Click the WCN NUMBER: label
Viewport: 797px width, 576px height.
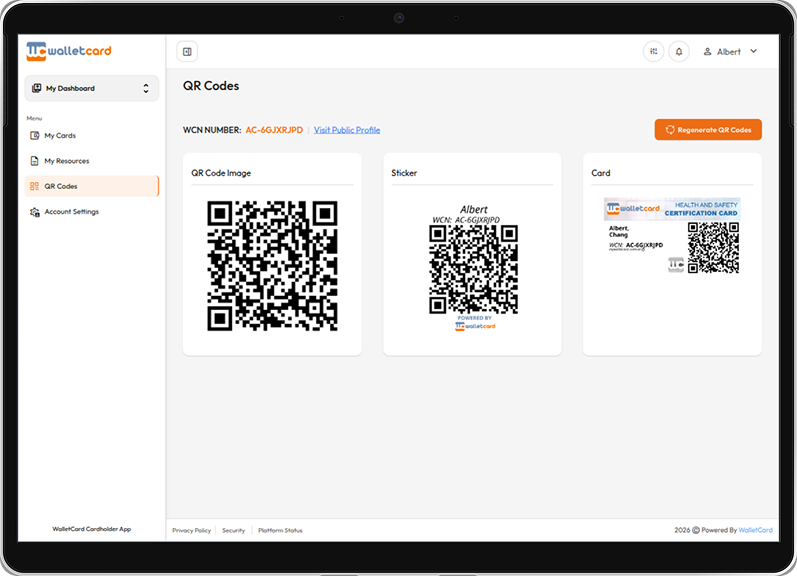coord(212,130)
